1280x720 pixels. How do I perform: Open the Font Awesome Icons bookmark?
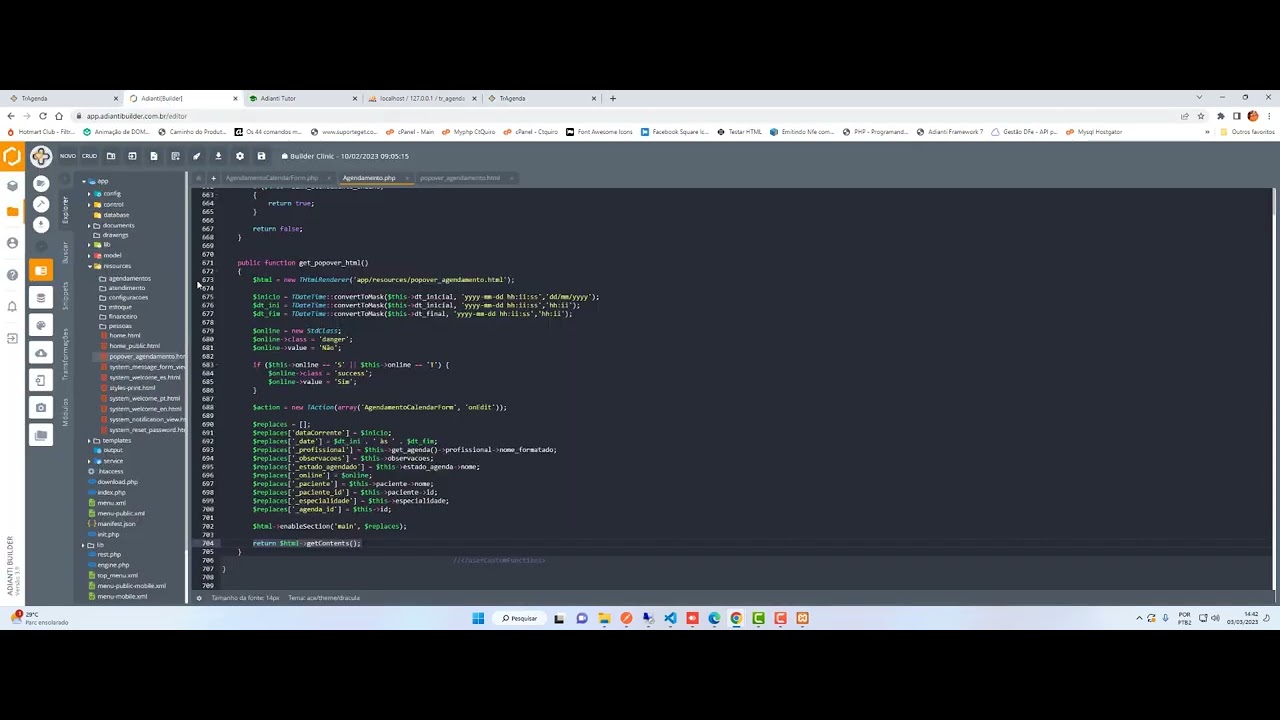click(x=600, y=132)
